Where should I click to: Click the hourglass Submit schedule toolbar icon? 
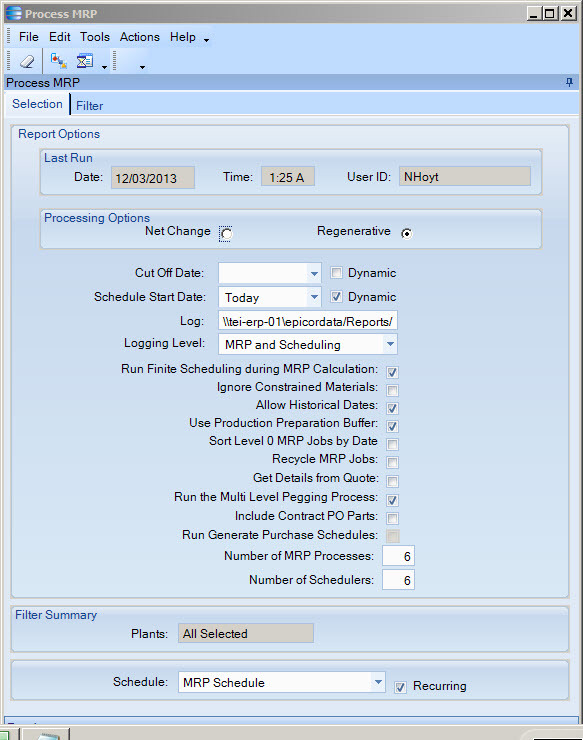(x=85, y=61)
